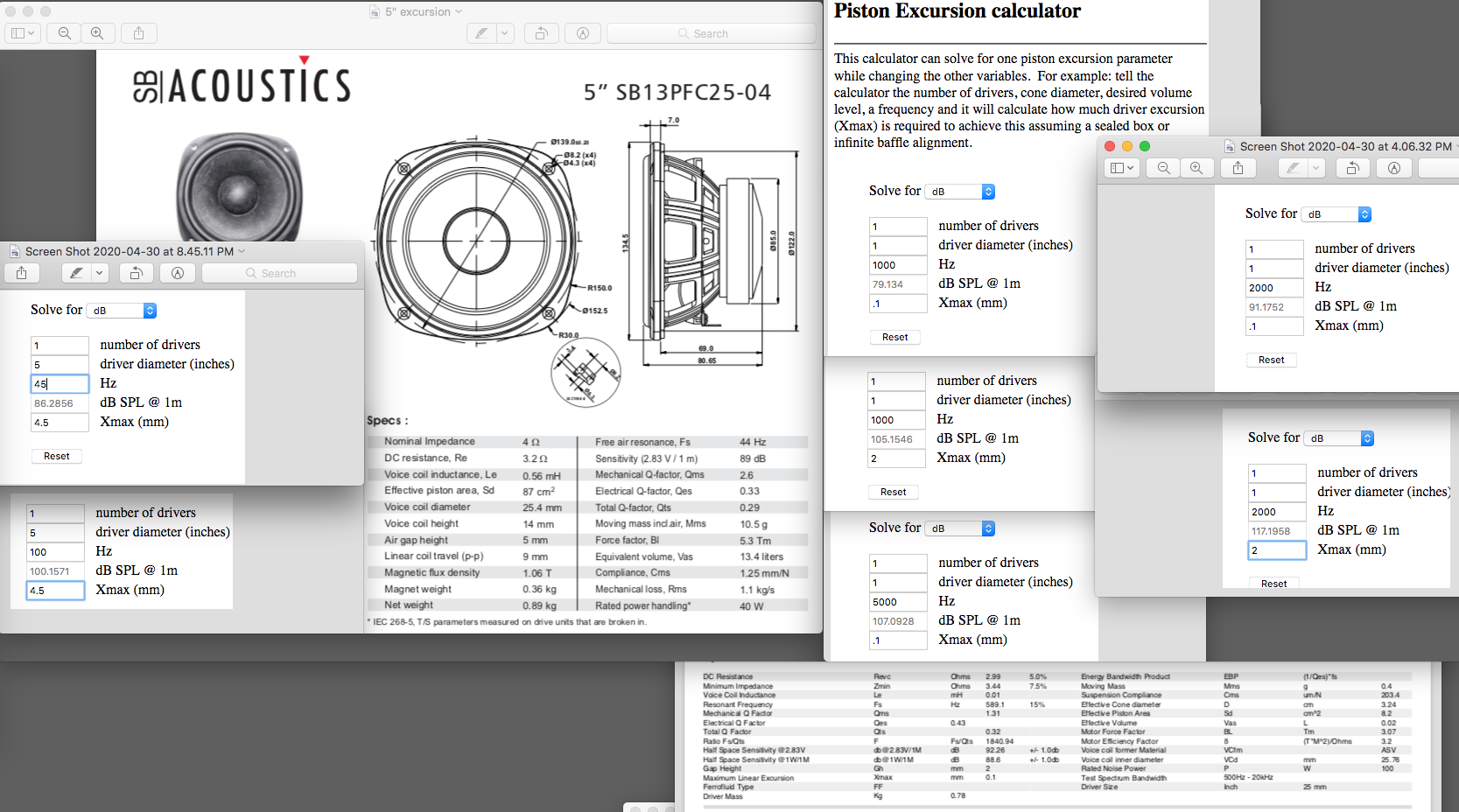Screen dimensions: 1459x812
Task: Open Solve for dropdown above 91.1752 dB calculator
Action: [1336, 214]
